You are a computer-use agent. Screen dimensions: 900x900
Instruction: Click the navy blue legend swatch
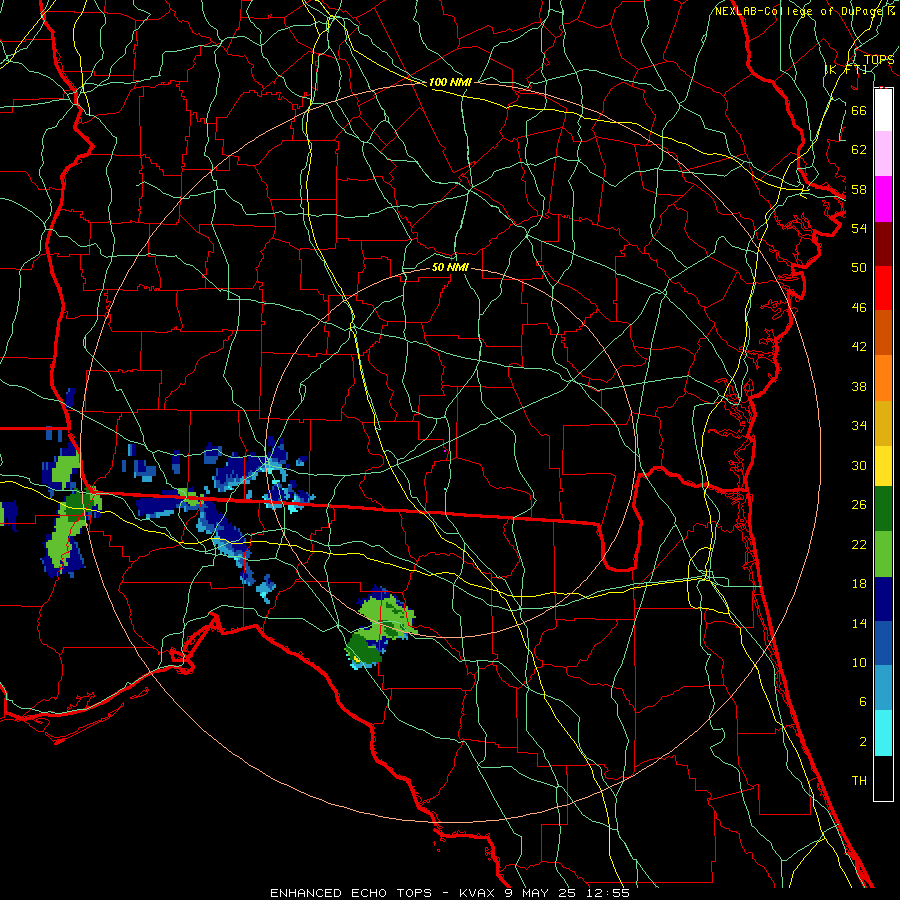(x=883, y=599)
